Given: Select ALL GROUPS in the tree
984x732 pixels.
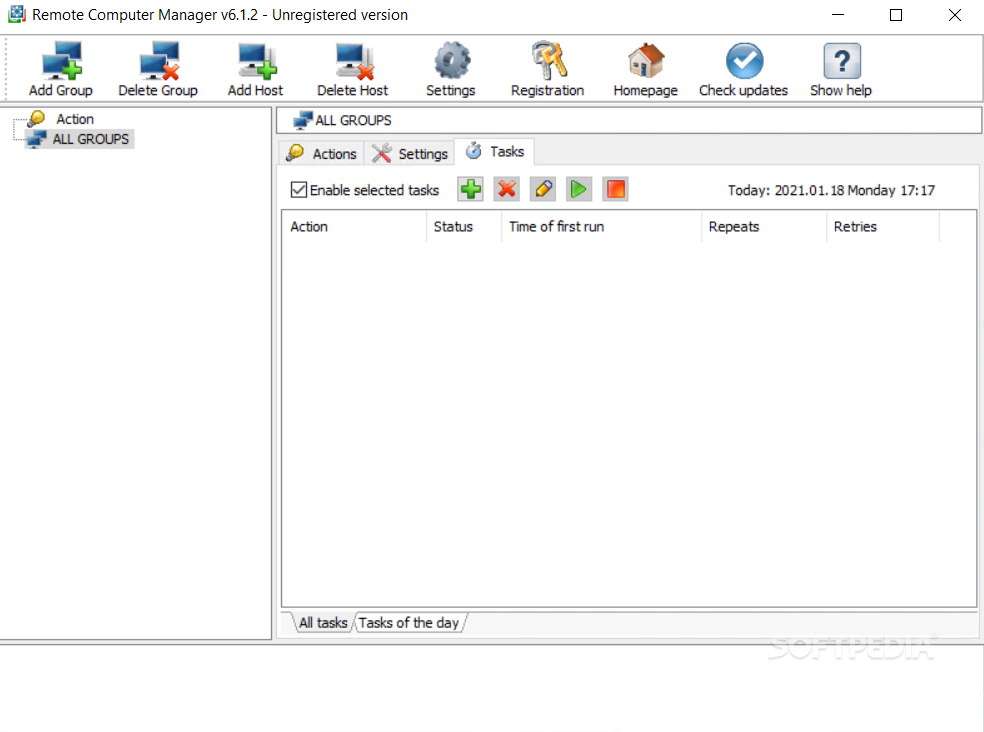Looking at the screenshot, I should 90,139.
